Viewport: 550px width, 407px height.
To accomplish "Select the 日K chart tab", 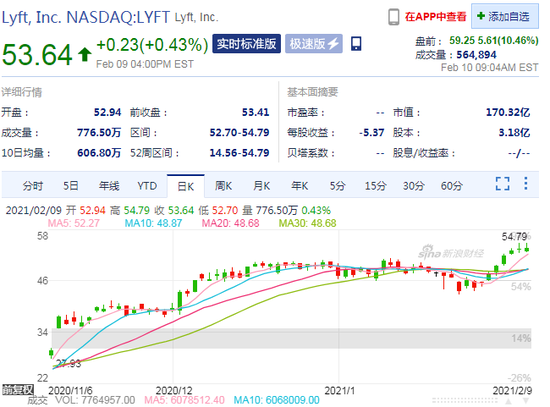I will 186,186.
